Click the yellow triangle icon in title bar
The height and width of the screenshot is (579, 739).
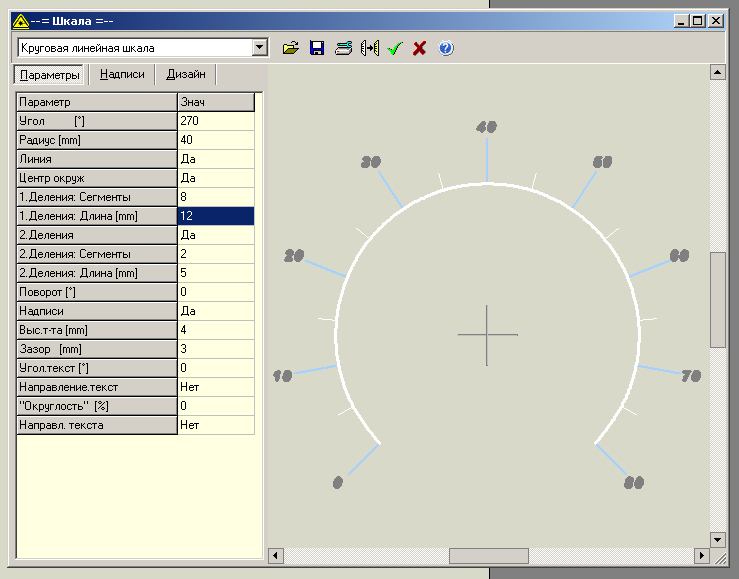coord(21,20)
